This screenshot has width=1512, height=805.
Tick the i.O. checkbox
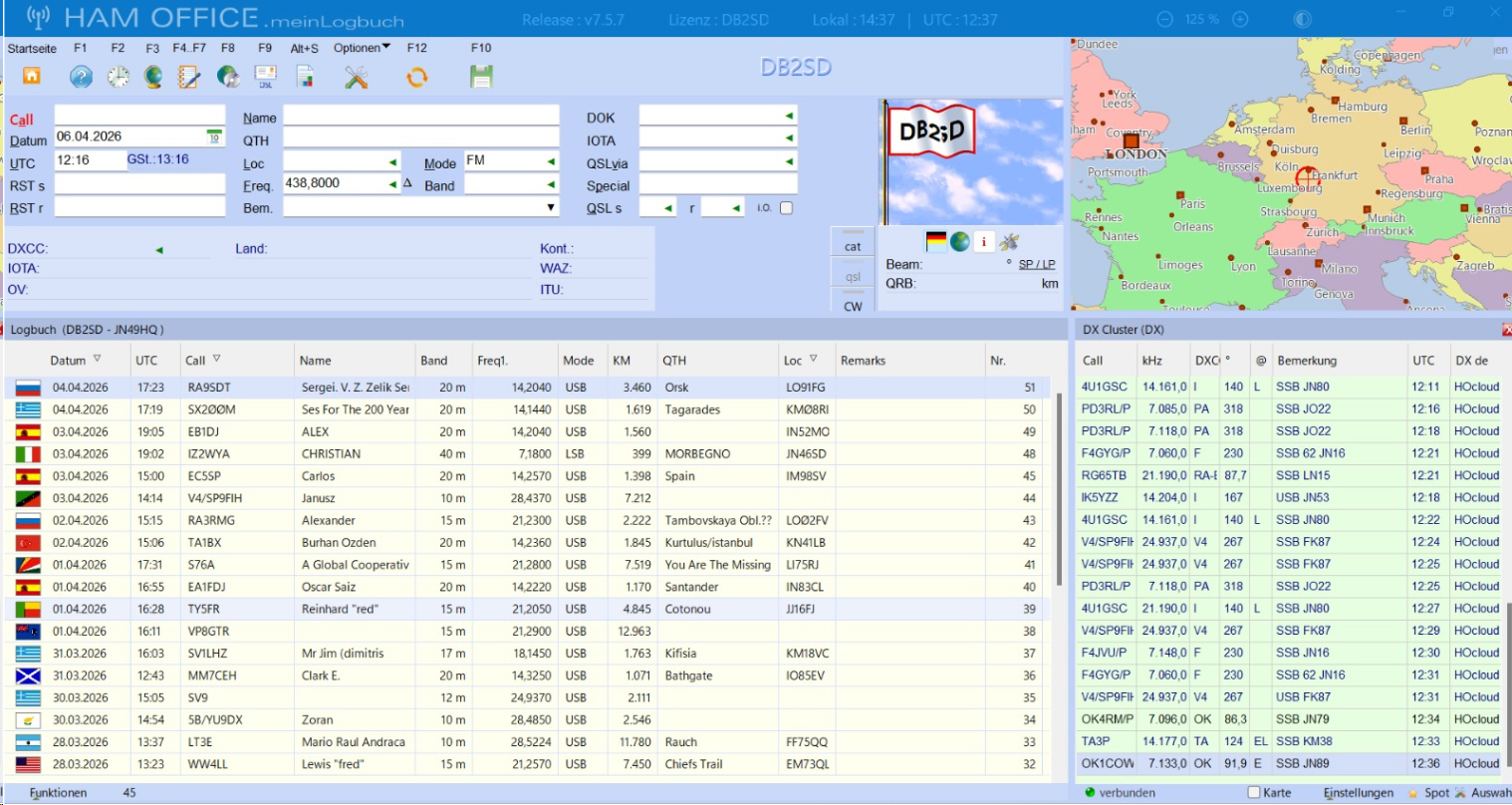pos(786,208)
